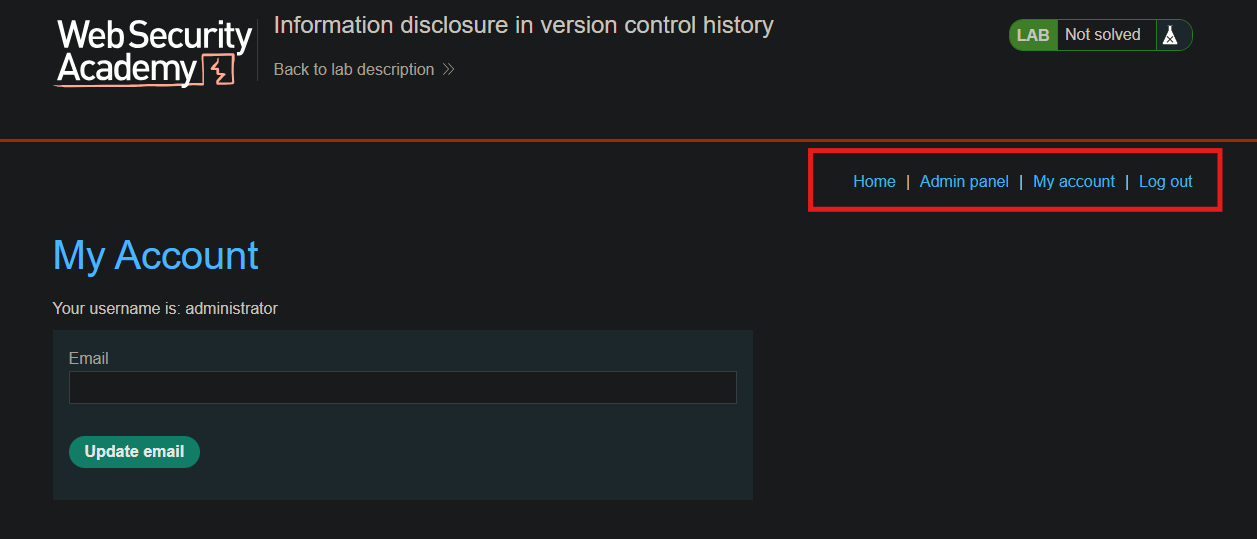Click the lightning bolt icon beside Academy
This screenshot has width=1257, height=539.
(218, 70)
